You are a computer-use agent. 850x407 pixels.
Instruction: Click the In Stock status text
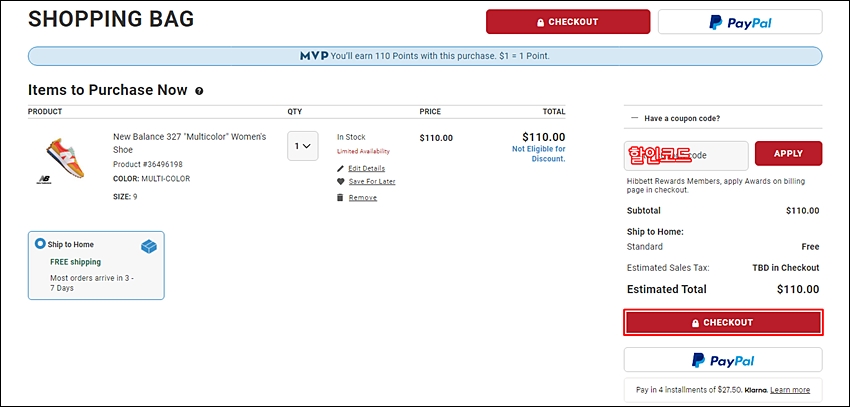[351, 137]
